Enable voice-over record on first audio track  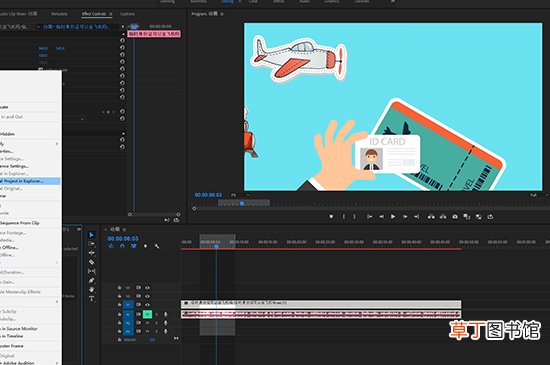coord(166,314)
